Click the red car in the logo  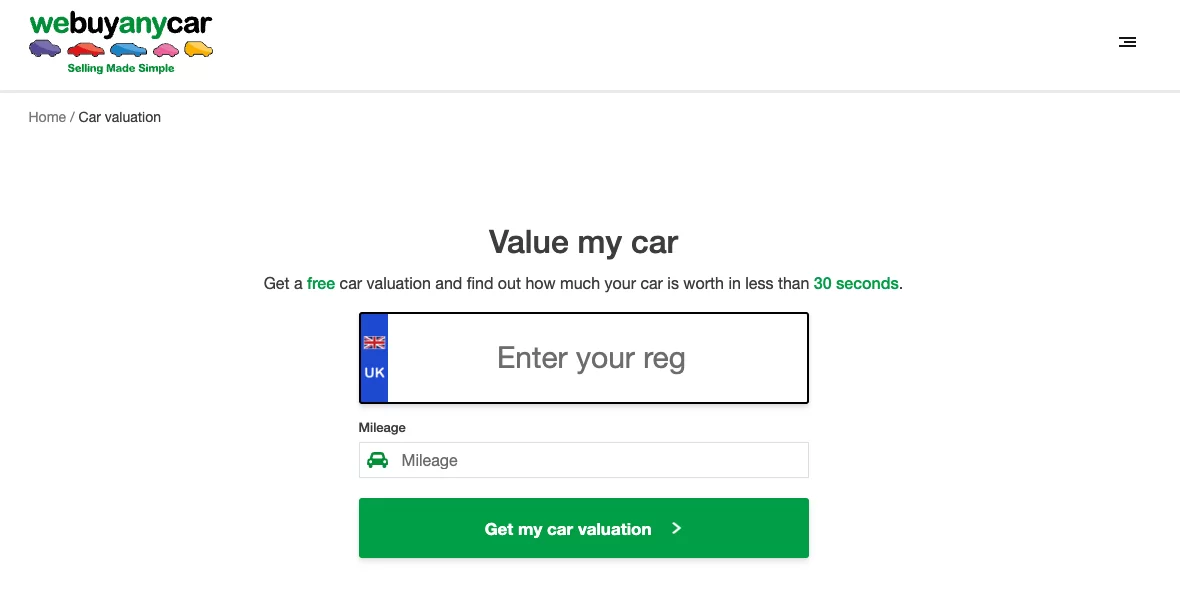(x=87, y=49)
